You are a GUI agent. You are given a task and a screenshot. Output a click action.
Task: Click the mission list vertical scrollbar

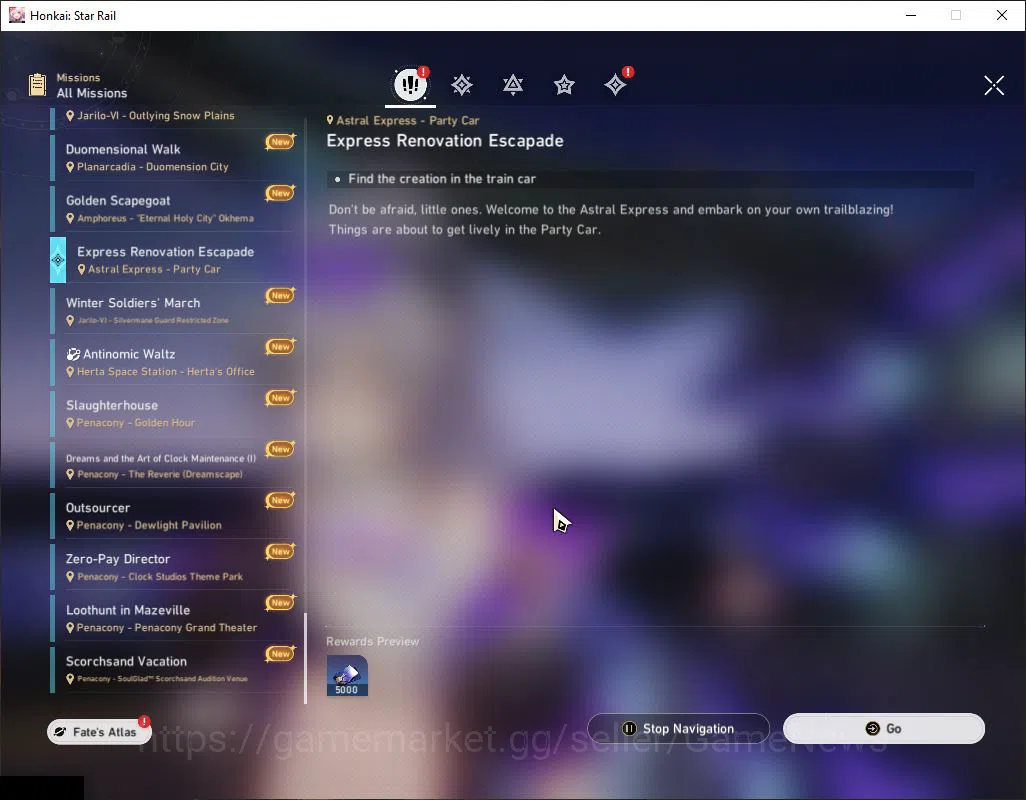pyautogui.click(x=306, y=658)
